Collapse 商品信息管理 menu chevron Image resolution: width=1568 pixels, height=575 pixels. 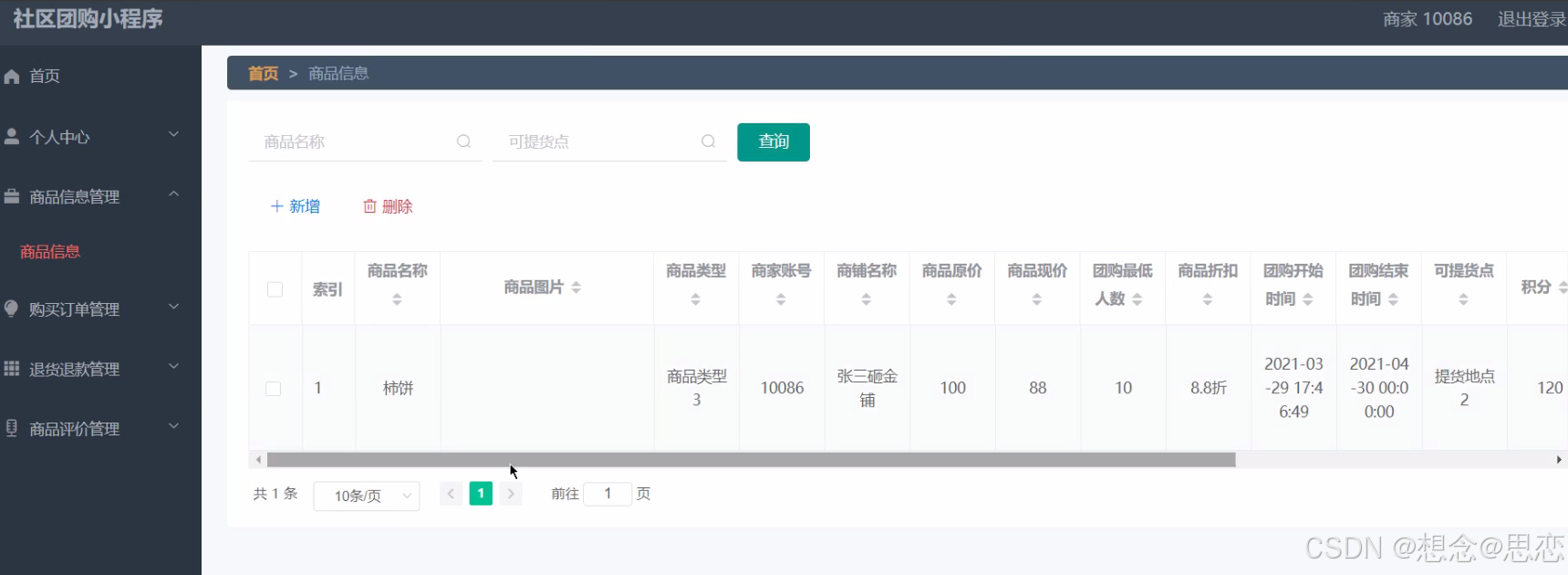coord(173,194)
